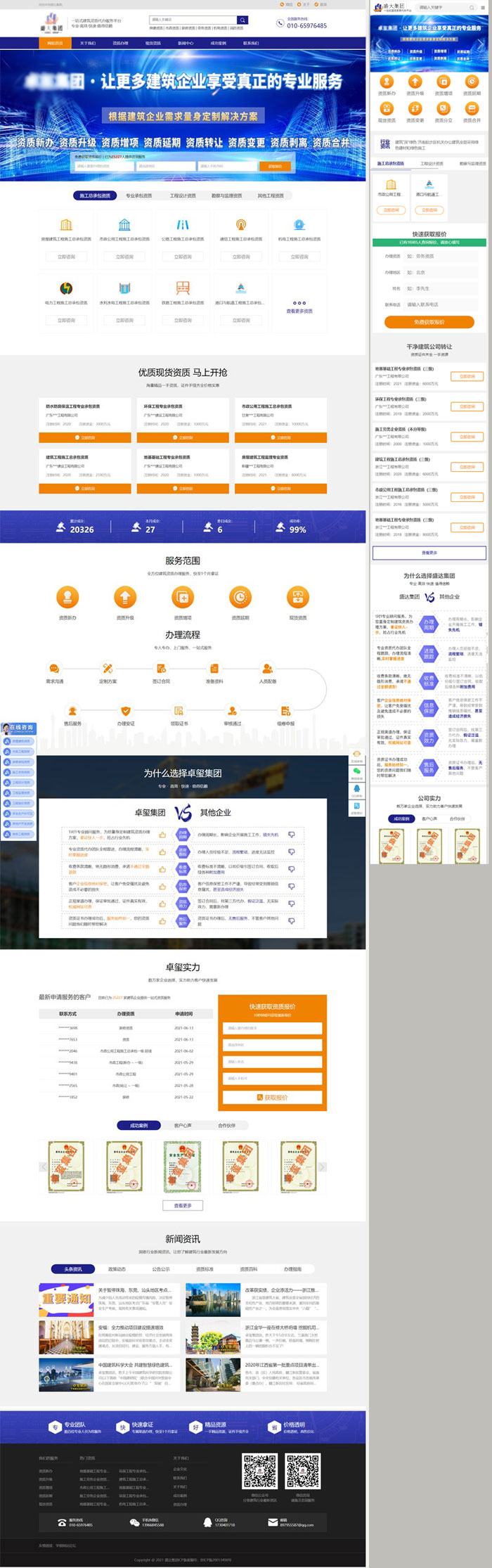Open the 重要通知 news thumbnail

pos(66,1299)
